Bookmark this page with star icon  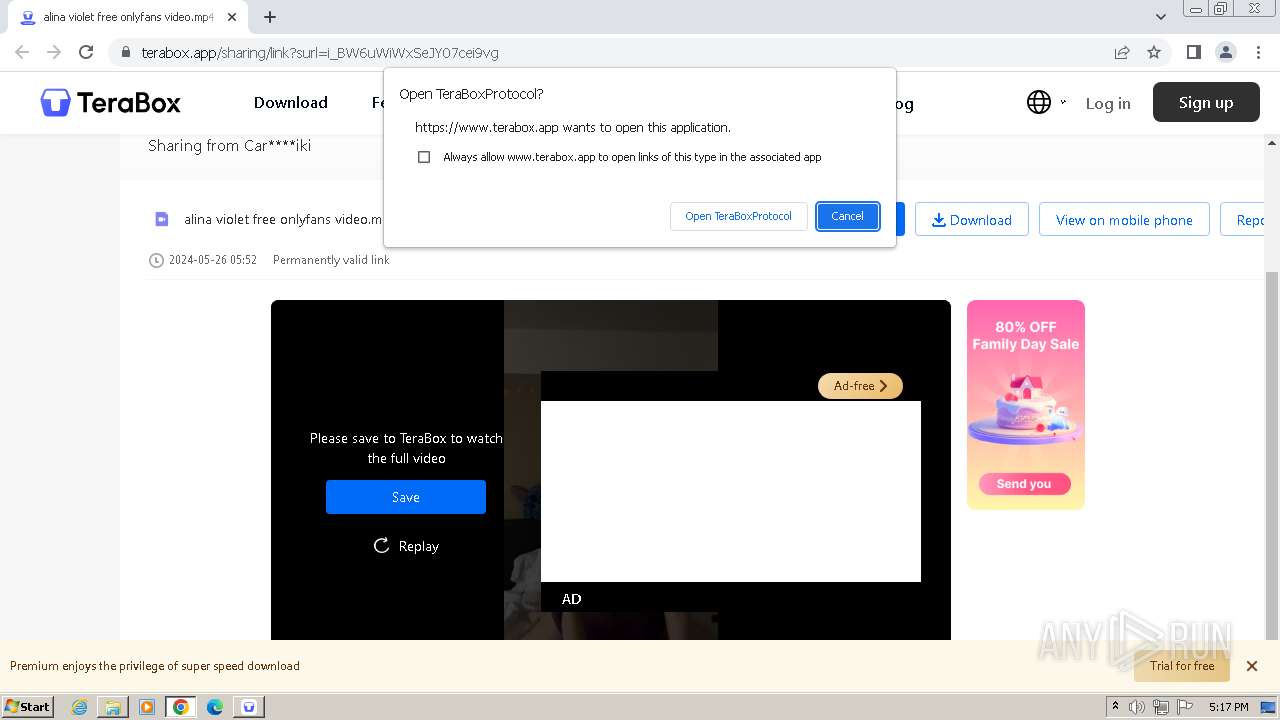(x=1154, y=52)
